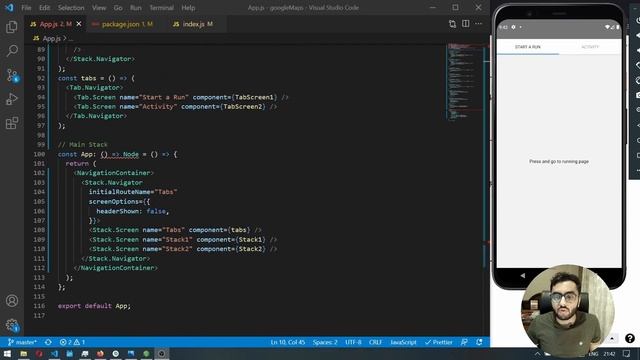
Task: Click the emulator toolbar back button
Action: [x=638, y=125]
